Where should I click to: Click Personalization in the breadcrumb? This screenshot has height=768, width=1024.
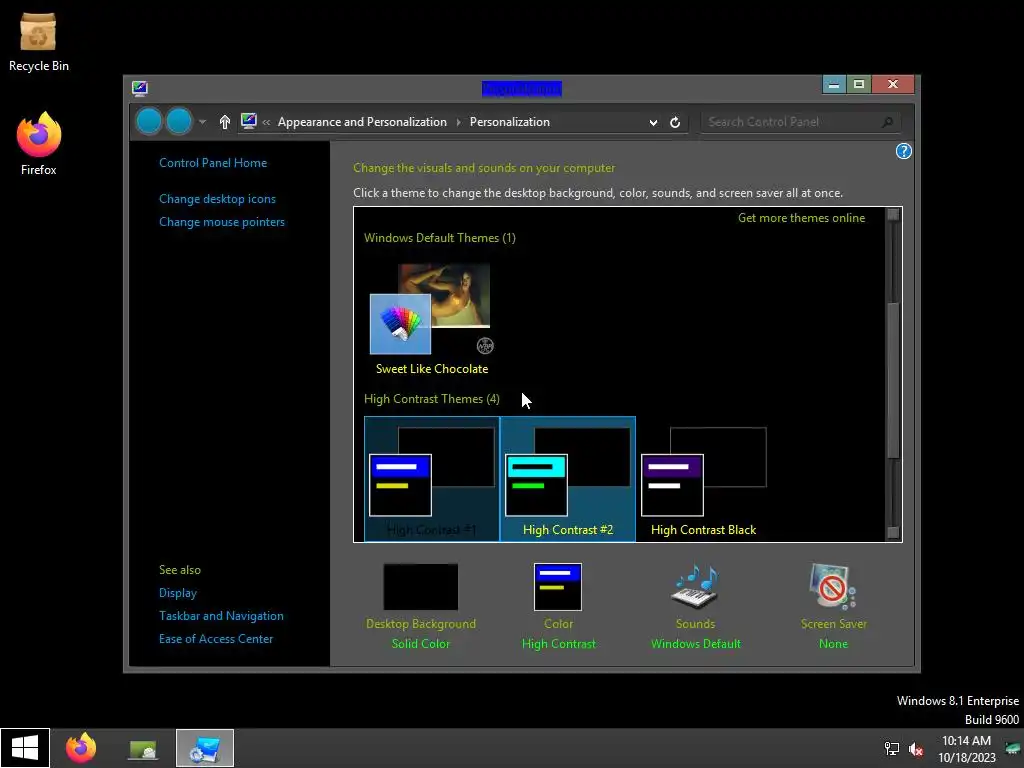click(509, 122)
